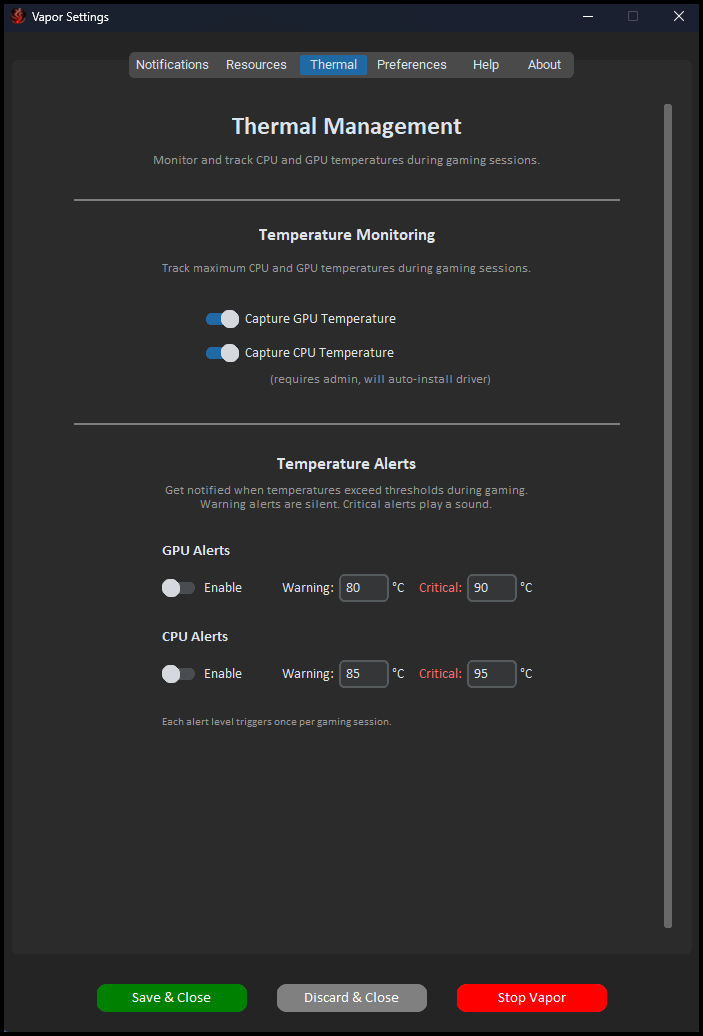Toggle Capture CPU Temperature switch
This screenshot has height=1036, width=703.
(222, 353)
